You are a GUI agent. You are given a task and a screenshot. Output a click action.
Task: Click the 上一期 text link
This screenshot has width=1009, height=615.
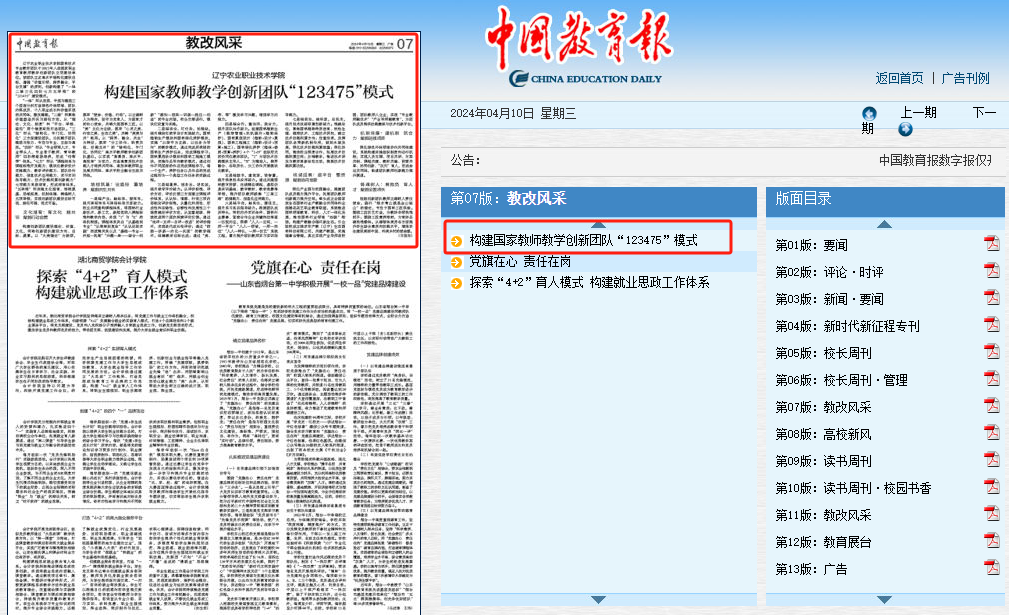pos(918,113)
